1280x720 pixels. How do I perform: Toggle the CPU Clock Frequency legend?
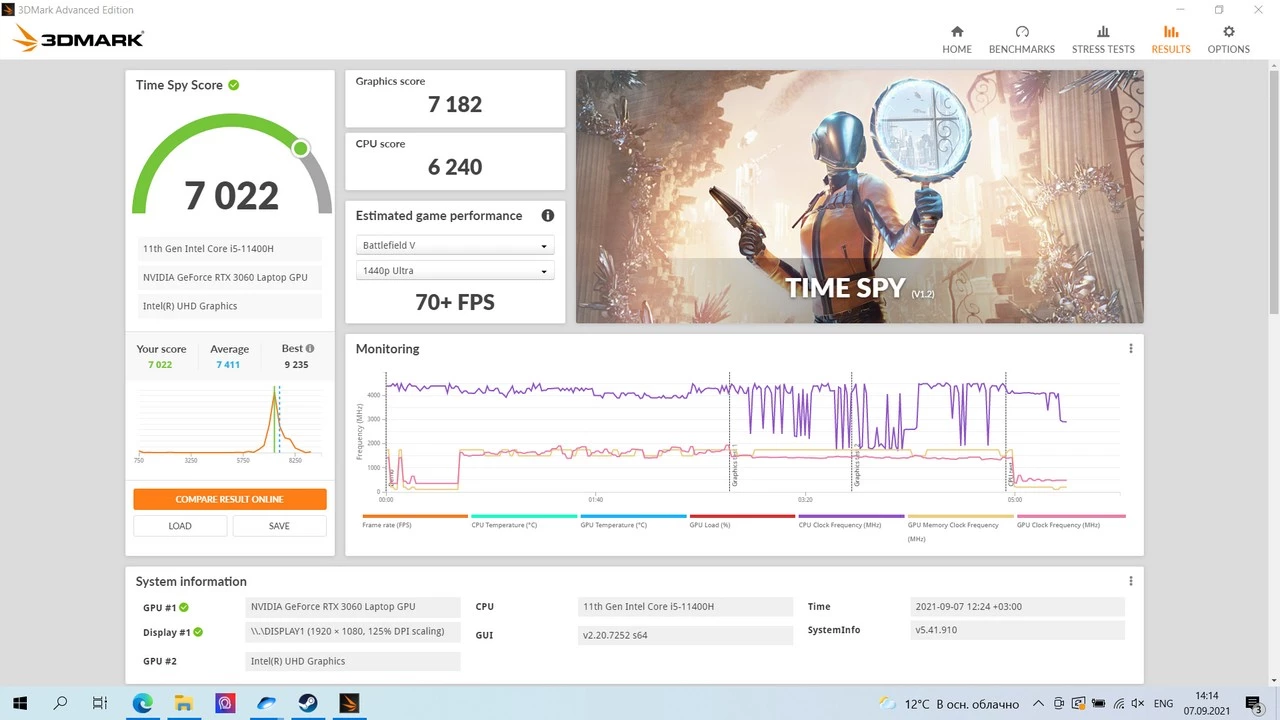pyautogui.click(x=851, y=521)
